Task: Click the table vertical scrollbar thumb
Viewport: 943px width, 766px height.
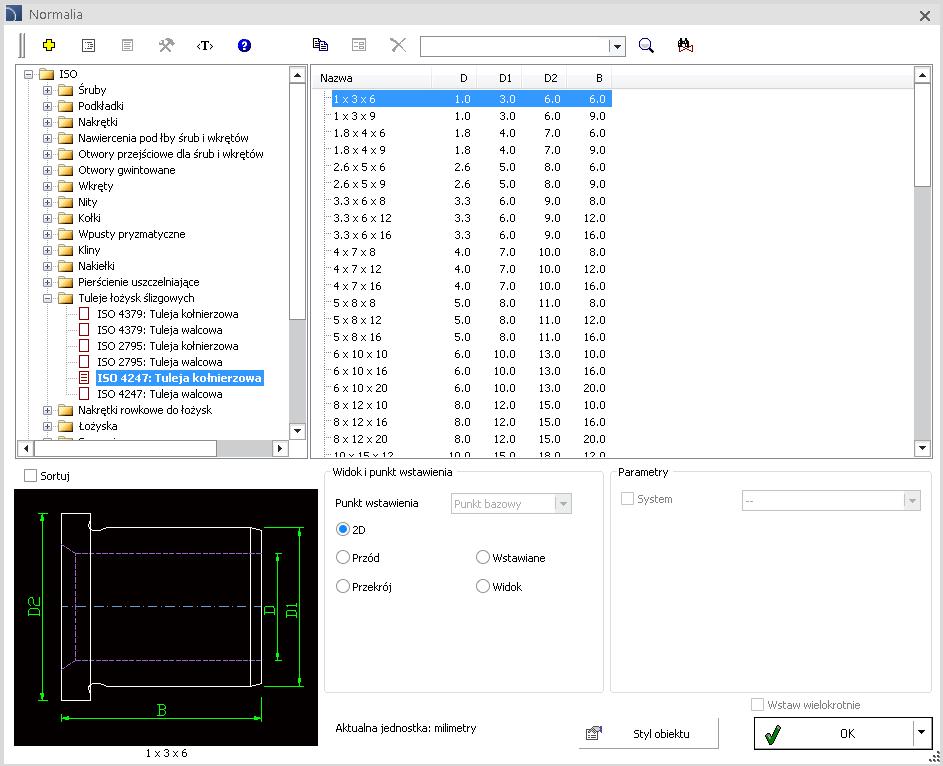Action: click(x=922, y=135)
